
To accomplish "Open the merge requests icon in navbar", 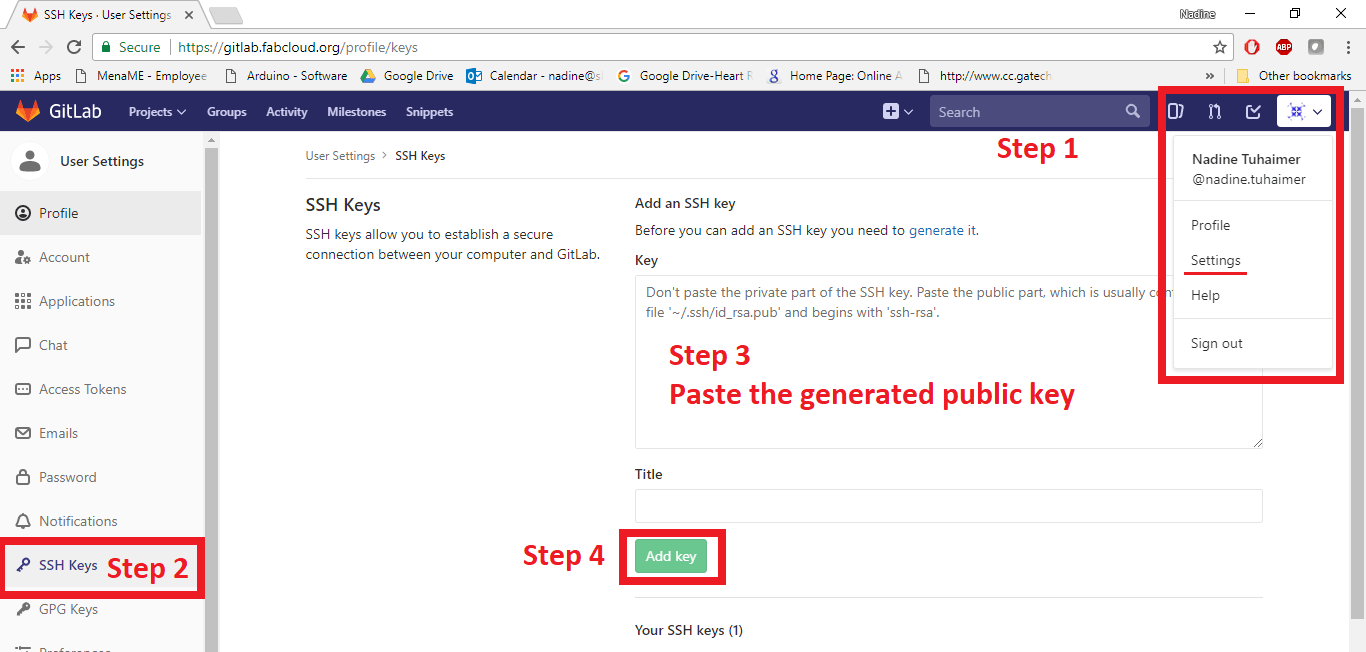I will point(1214,112).
